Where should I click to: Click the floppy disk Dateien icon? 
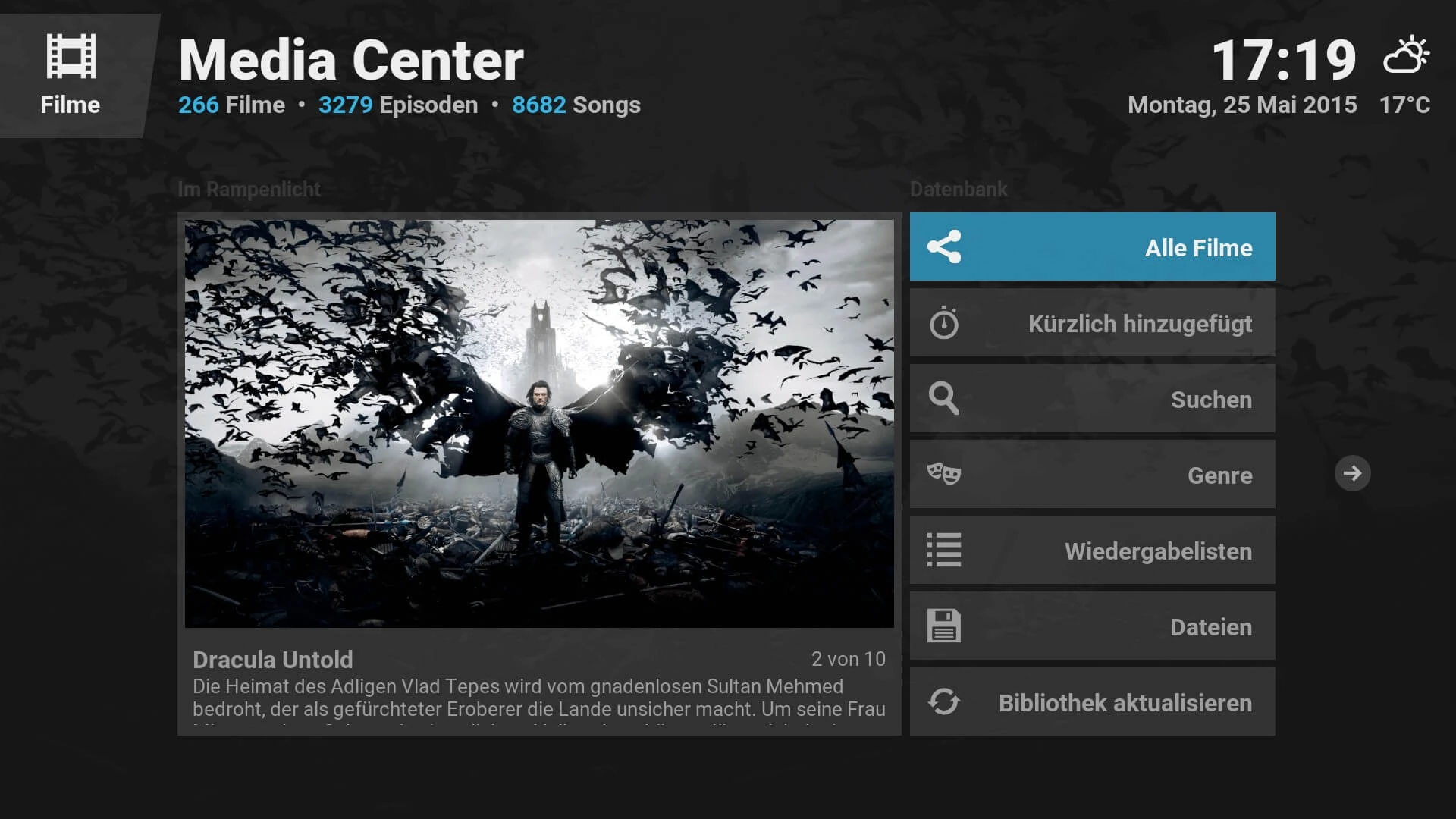tap(944, 626)
